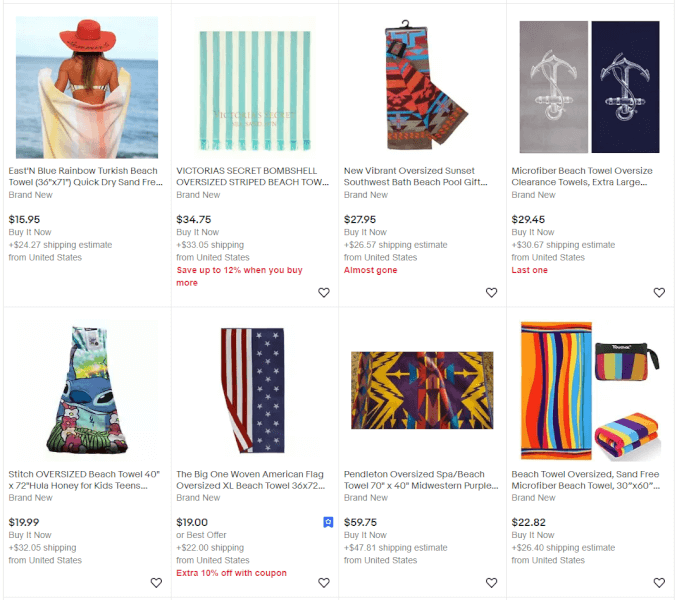Open Stitch OVERSIZED Beach Towel title link
Screen dimensions: 677x600
point(84,480)
